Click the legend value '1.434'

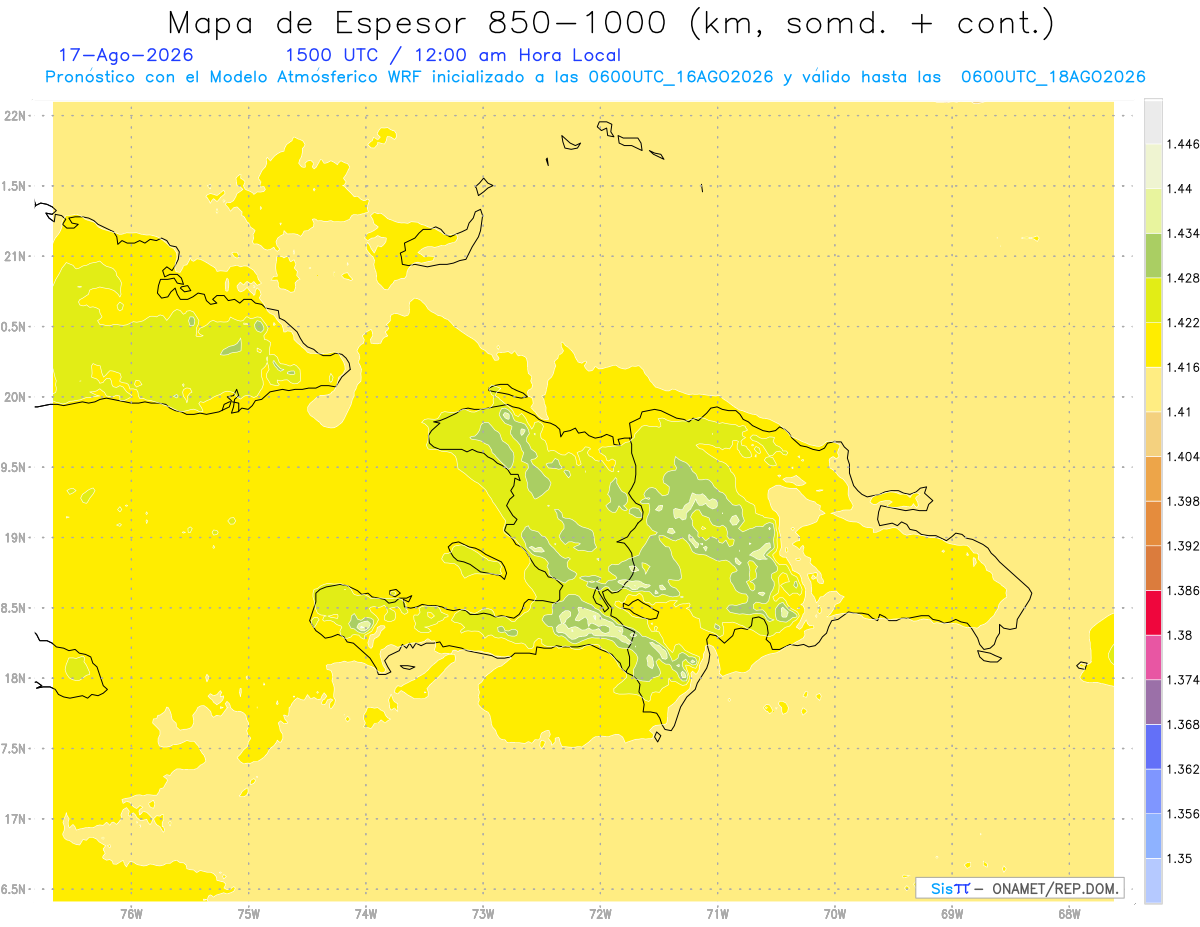(1183, 233)
